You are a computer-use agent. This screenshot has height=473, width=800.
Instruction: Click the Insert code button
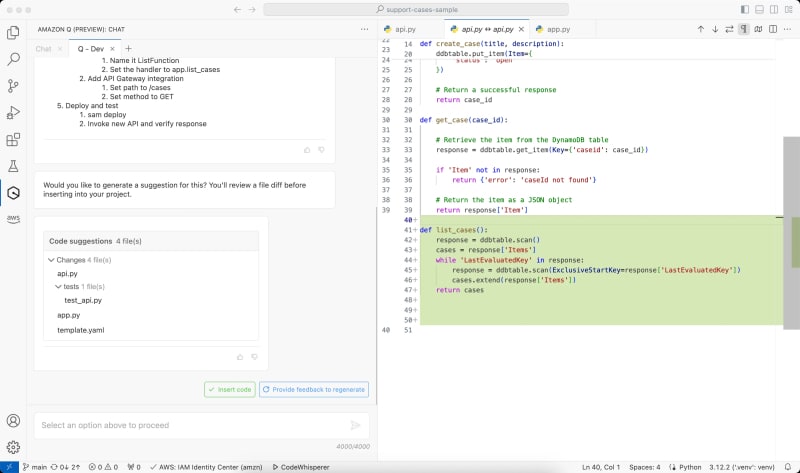coord(230,389)
